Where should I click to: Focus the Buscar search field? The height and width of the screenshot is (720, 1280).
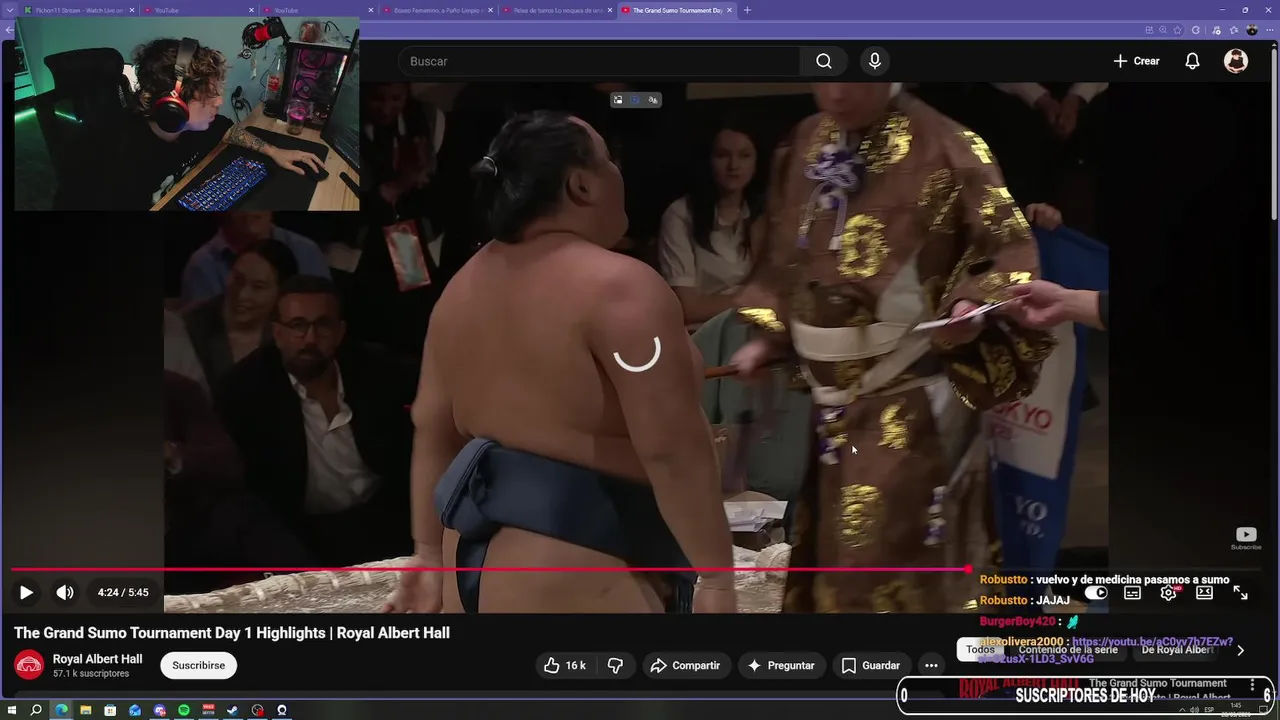click(x=599, y=61)
